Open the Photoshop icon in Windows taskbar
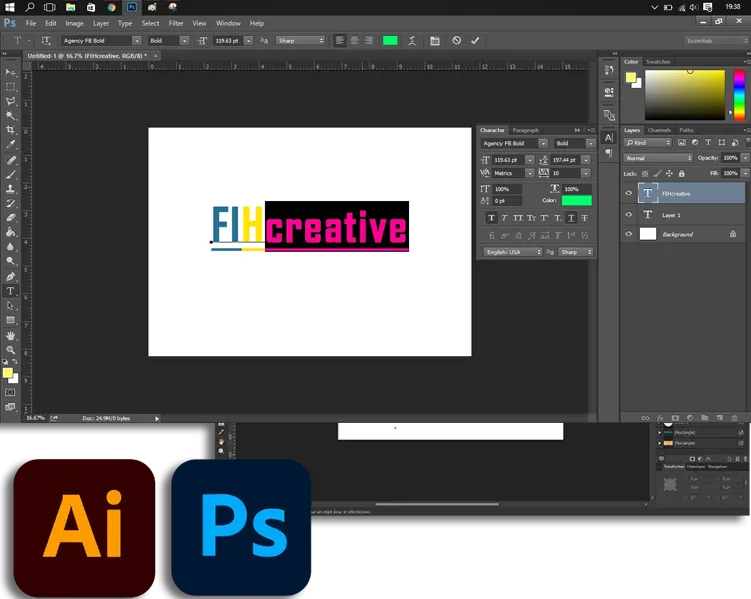The height and width of the screenshot is (599, 751). [131, 7]
